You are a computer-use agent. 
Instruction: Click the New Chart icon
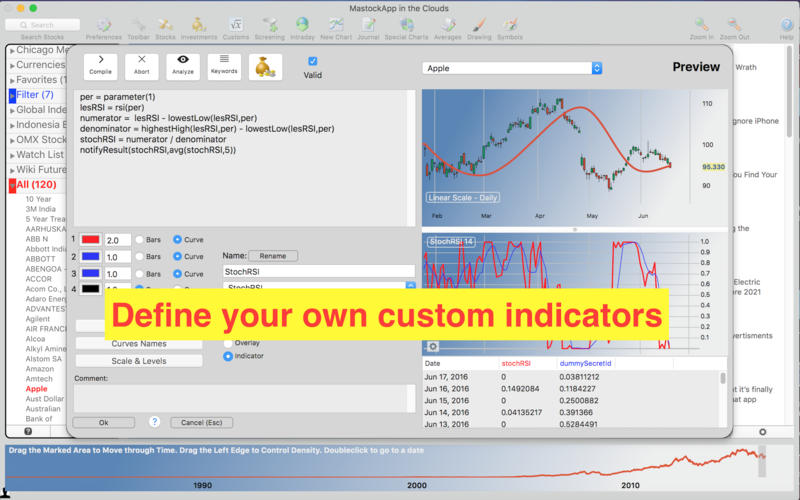(336, 25)
